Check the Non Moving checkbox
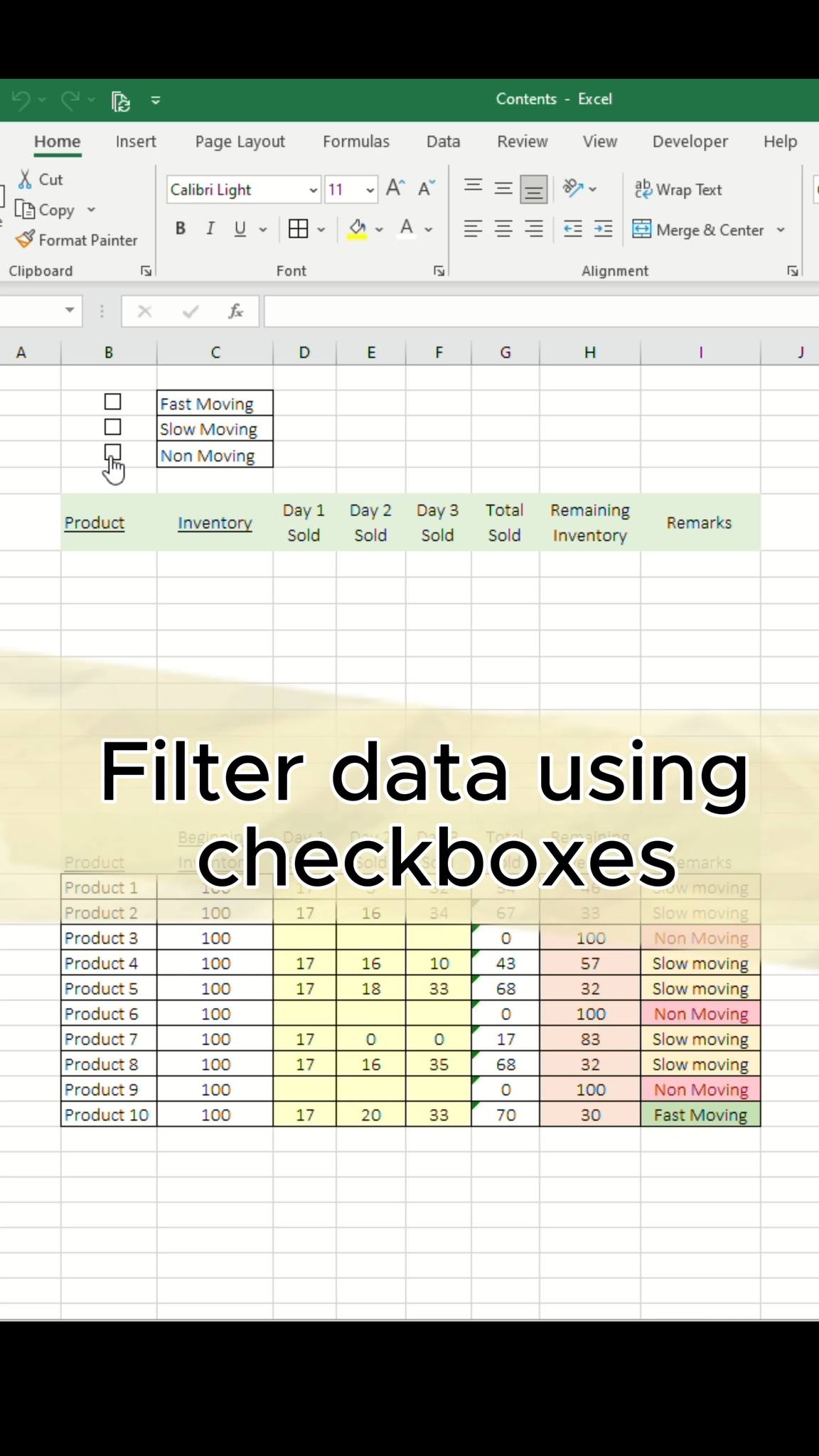Screen dimensions: 819x1456 [112, 452]
